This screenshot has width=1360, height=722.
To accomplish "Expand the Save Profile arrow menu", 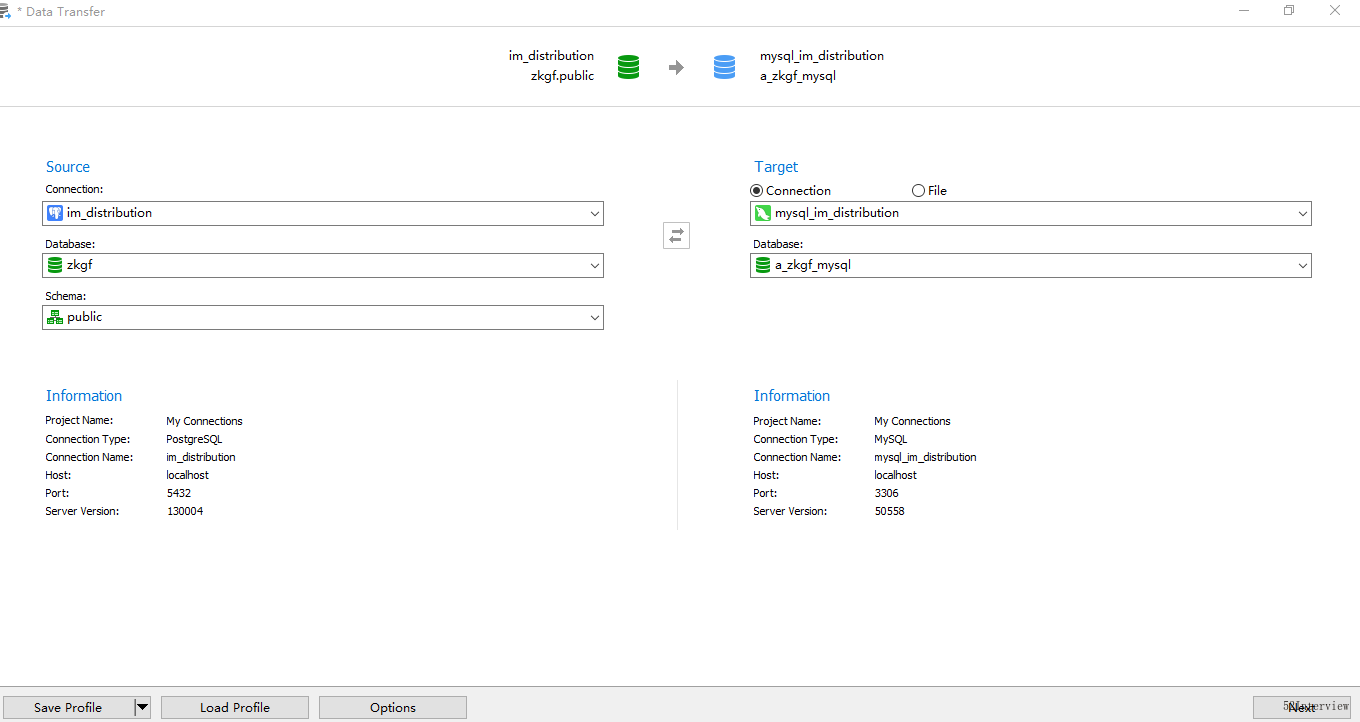I will (142, 707).
